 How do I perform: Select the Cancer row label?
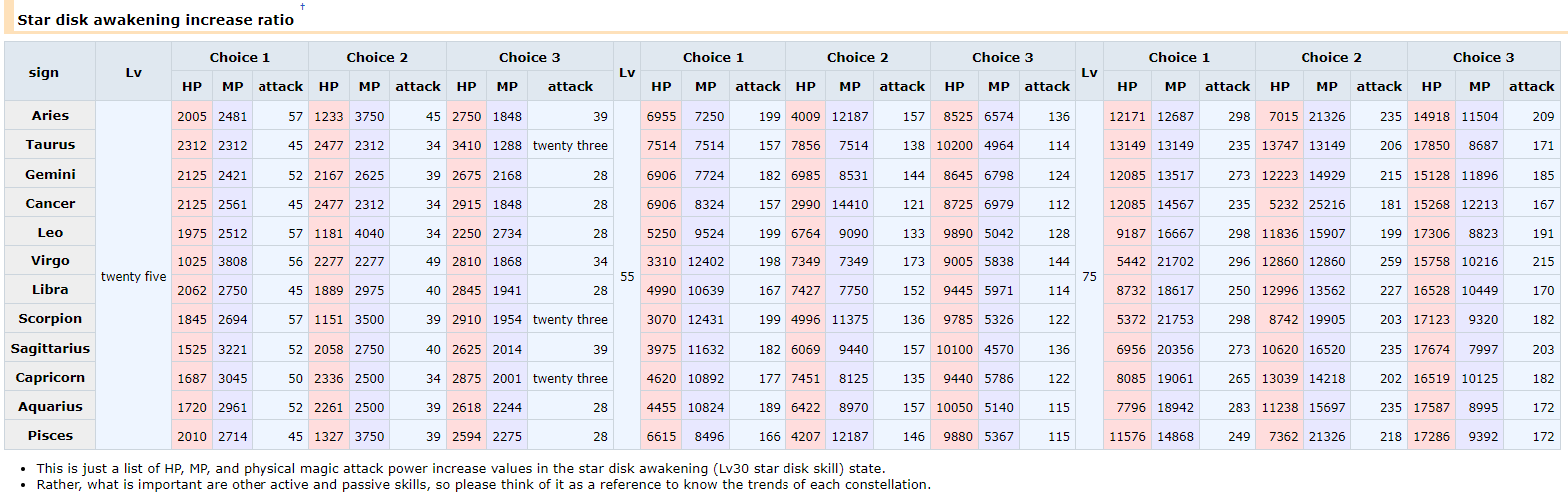(x=50, y=204)
